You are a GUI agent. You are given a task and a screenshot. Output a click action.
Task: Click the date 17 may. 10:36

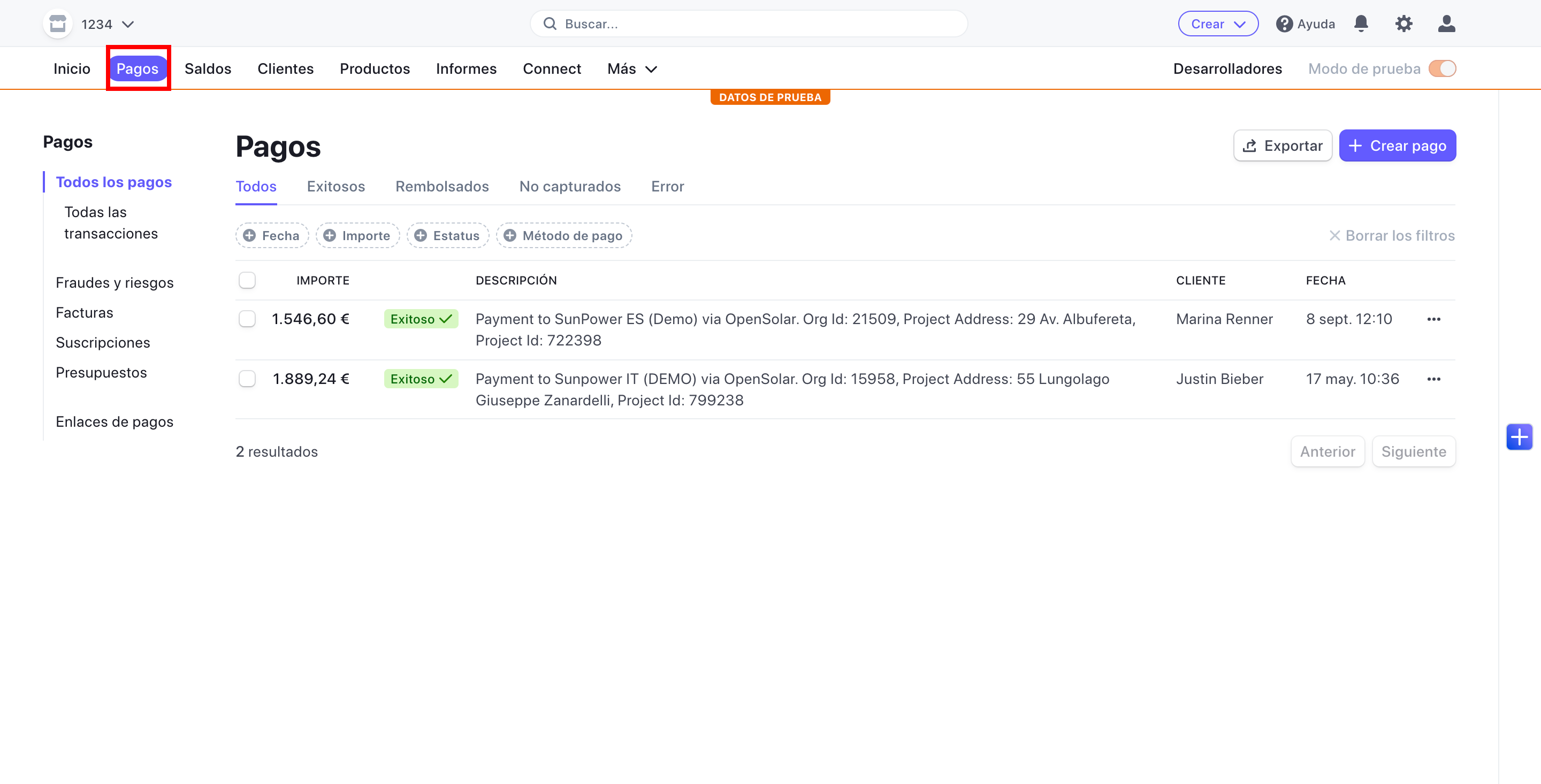(1352, 379)
